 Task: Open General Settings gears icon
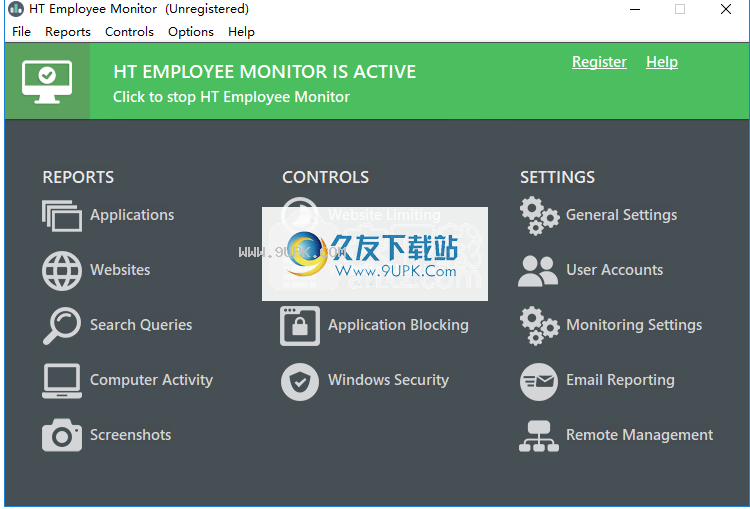539,216
